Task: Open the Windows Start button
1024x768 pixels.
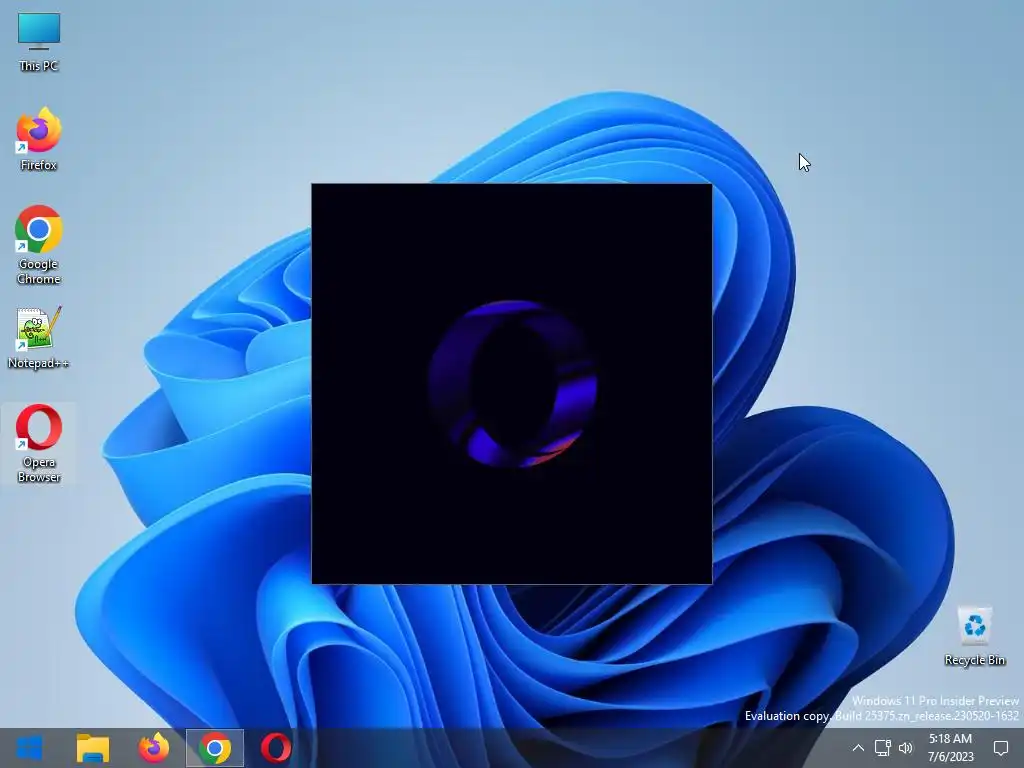Action: pos(29,748)
